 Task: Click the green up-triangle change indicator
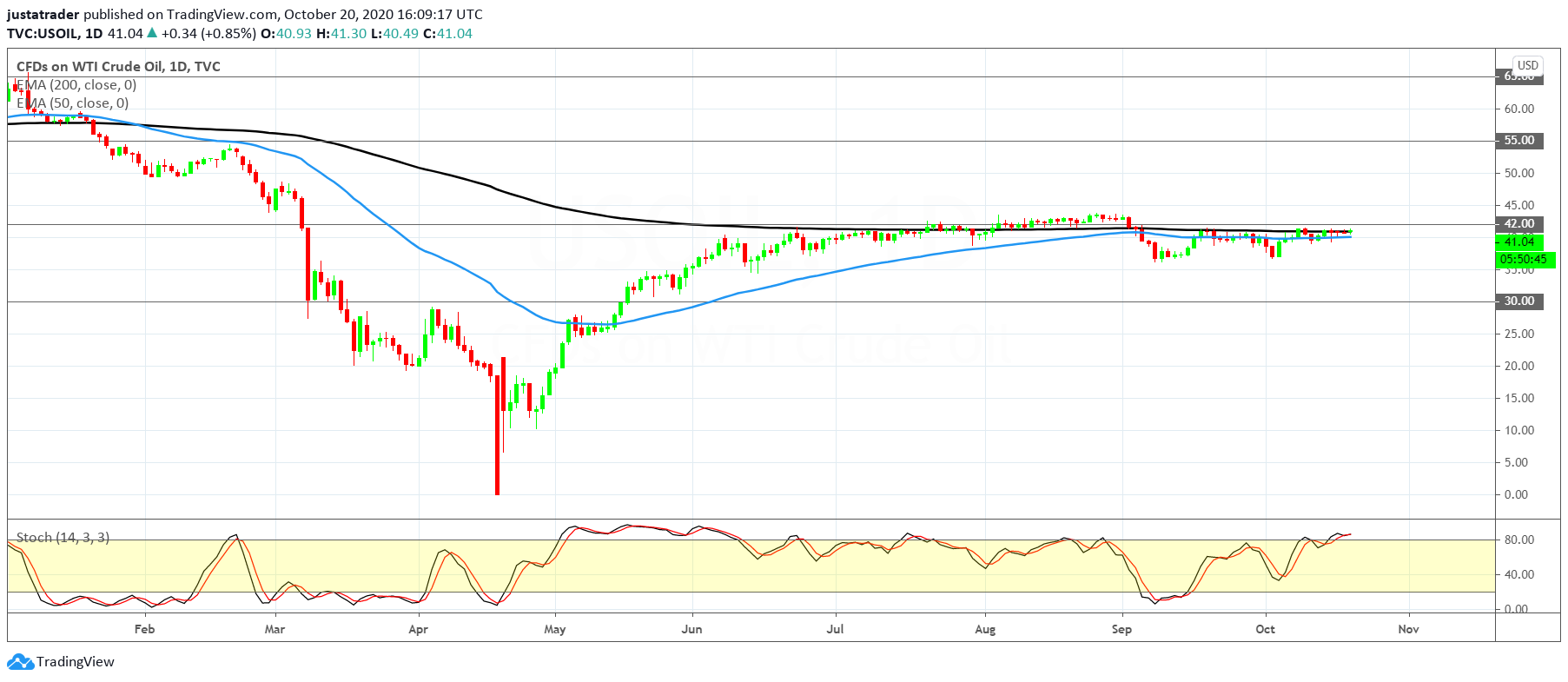[x=152, y=33]
